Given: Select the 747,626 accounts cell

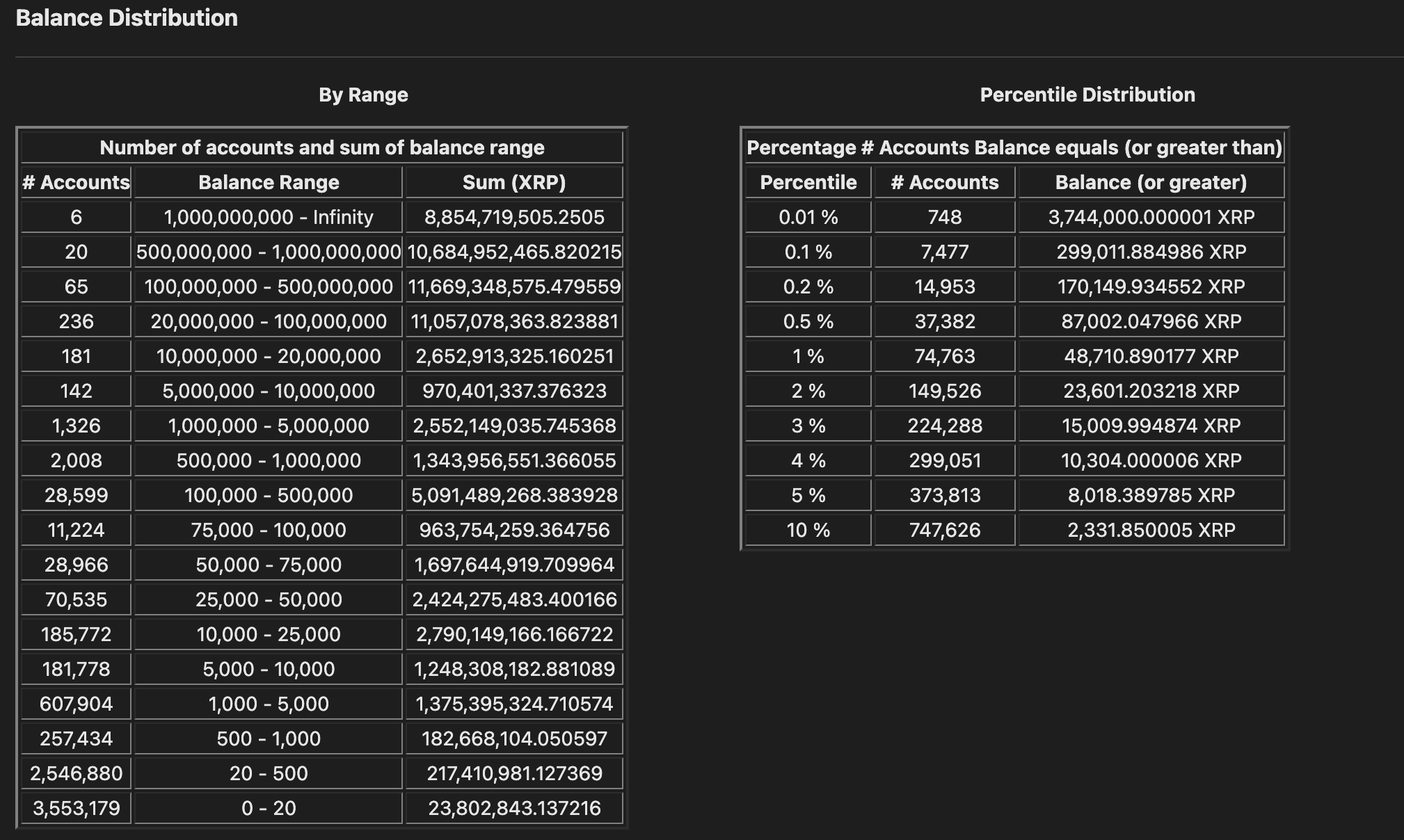Looking at the screenshot, I should click(x=944, y=530).
